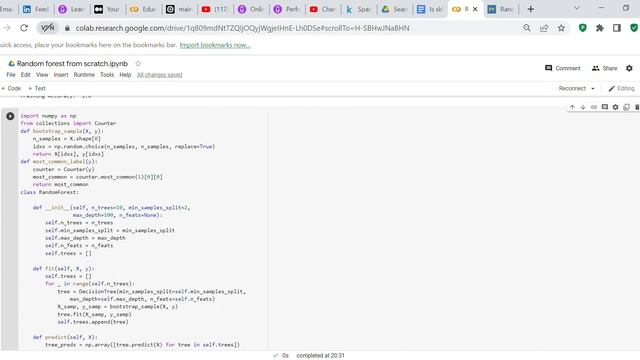Switch to the last Ran tab
This screenshot has width=640, height=360.
tap(501, 9)
